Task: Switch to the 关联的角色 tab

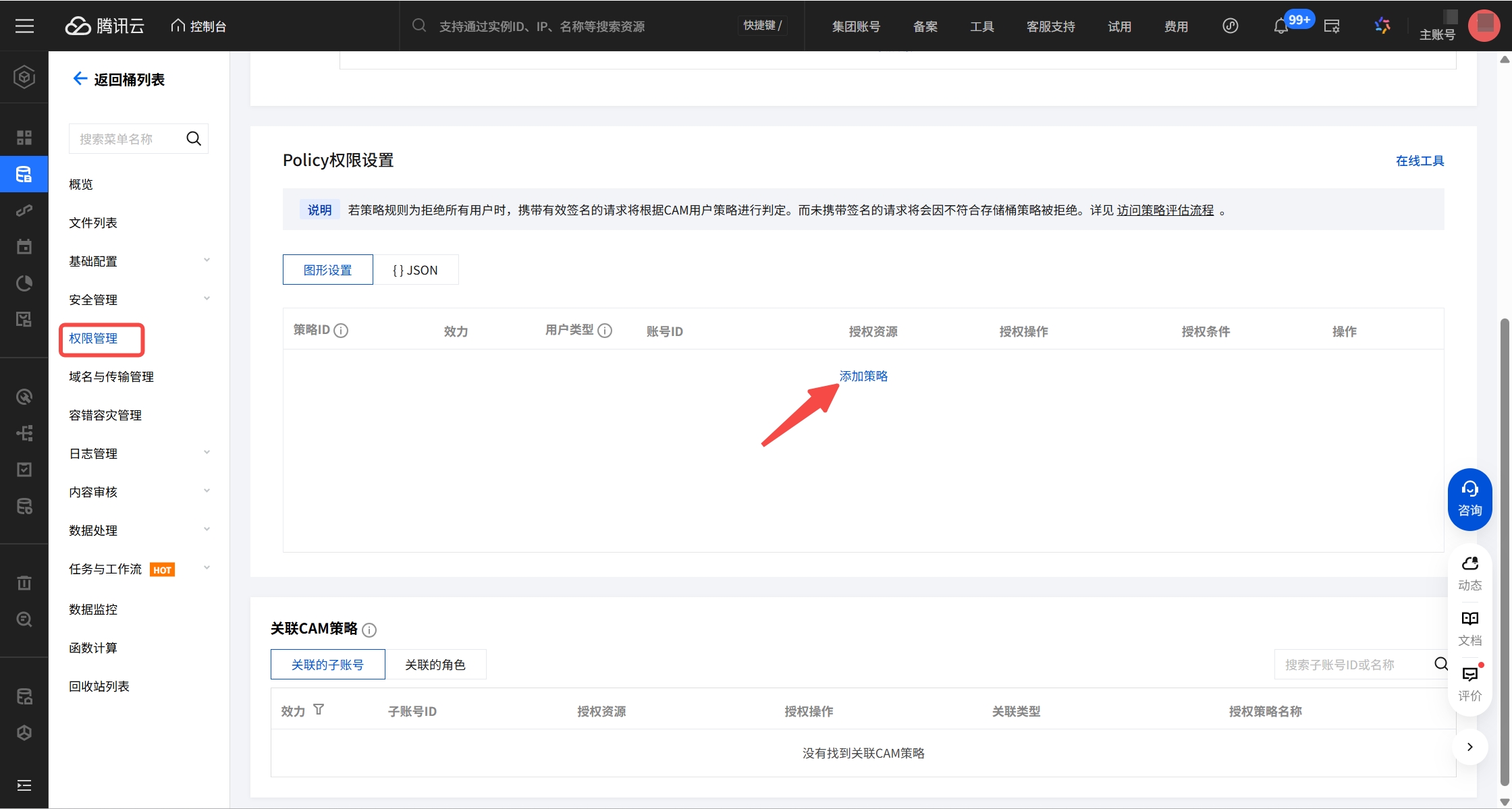Action: tap(435, 665)
